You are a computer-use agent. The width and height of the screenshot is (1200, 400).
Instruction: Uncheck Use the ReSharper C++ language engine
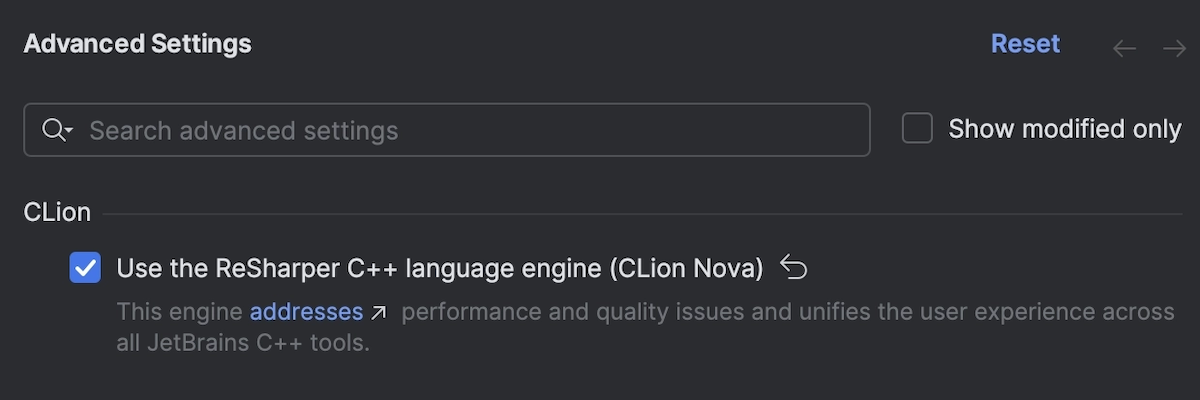pos(85,268)
